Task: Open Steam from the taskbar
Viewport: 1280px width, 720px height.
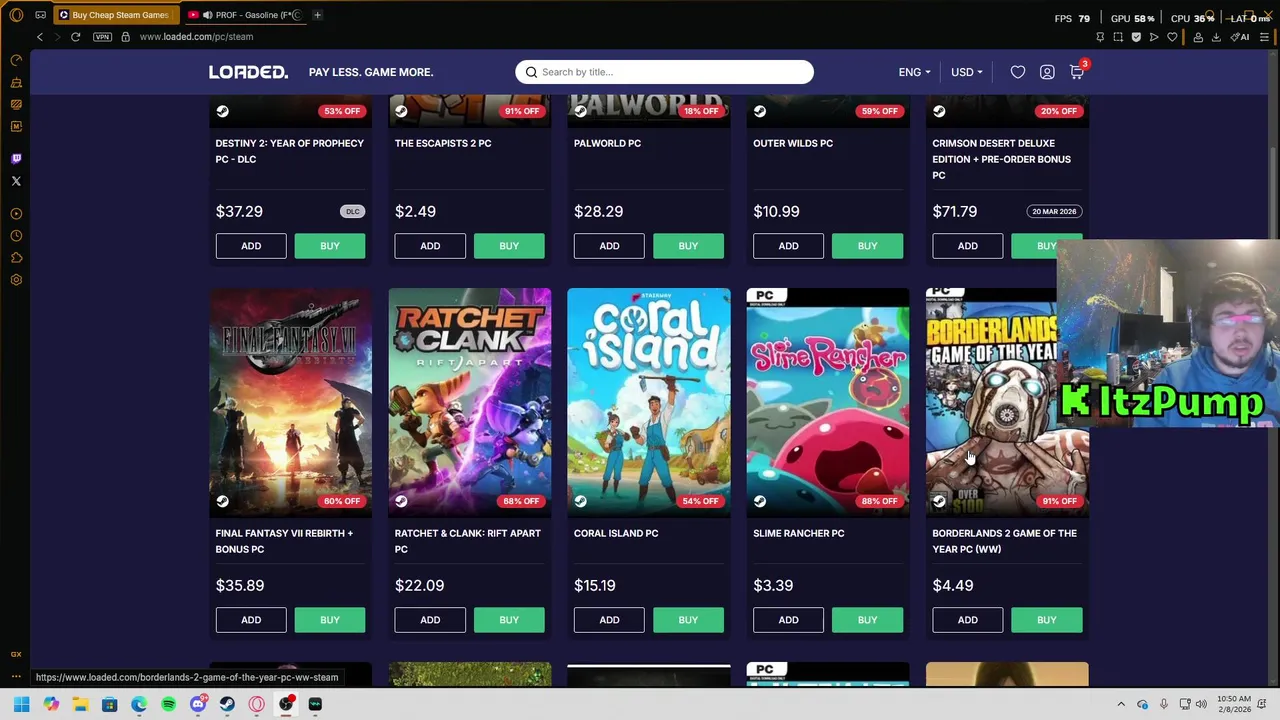Action: tap(227, 704)
